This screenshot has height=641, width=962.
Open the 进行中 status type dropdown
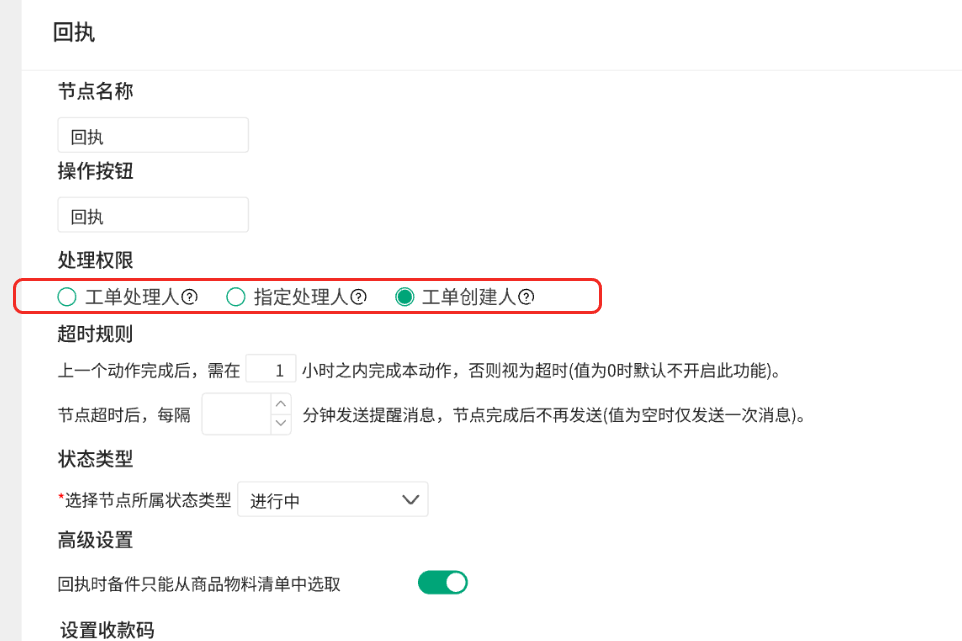(332, 500)
